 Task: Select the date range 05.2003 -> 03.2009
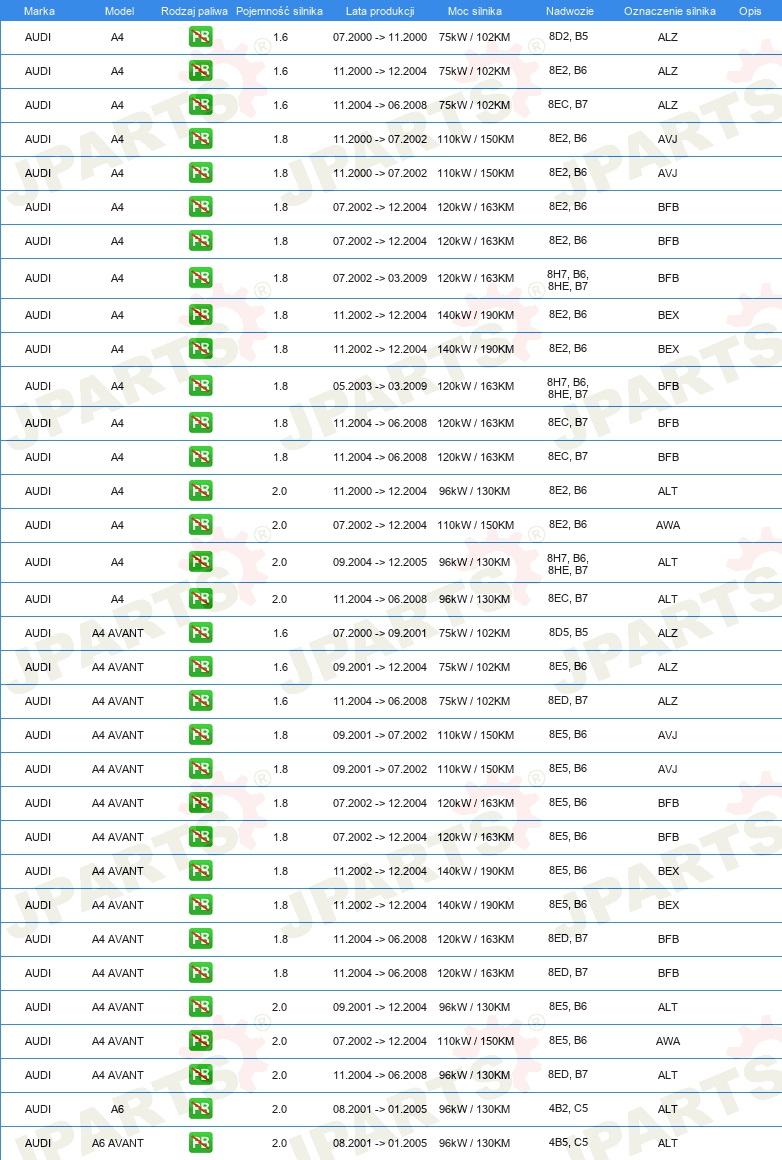pos(380,386)
